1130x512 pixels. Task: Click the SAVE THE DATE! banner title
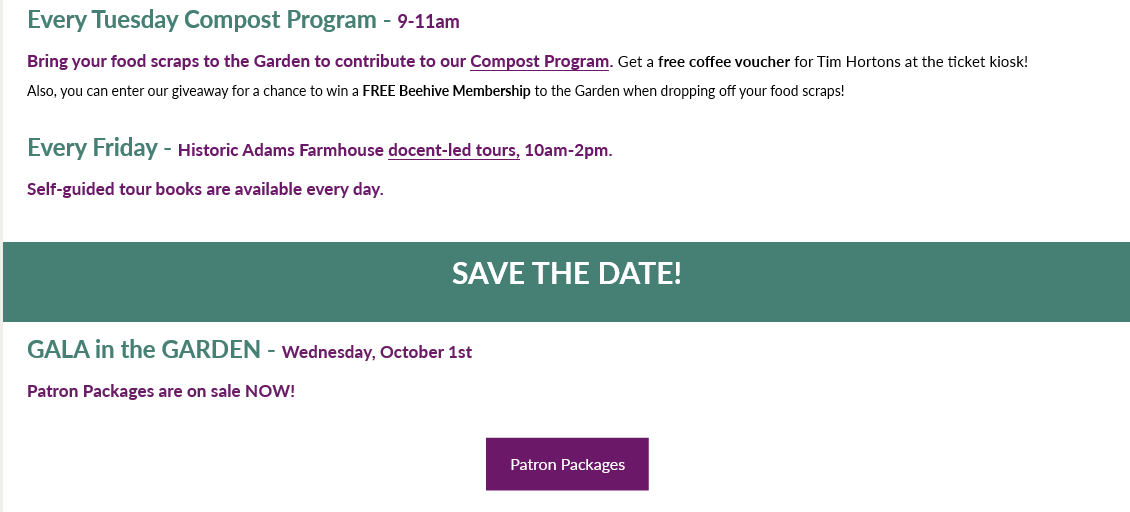click(x=566, y=273)
